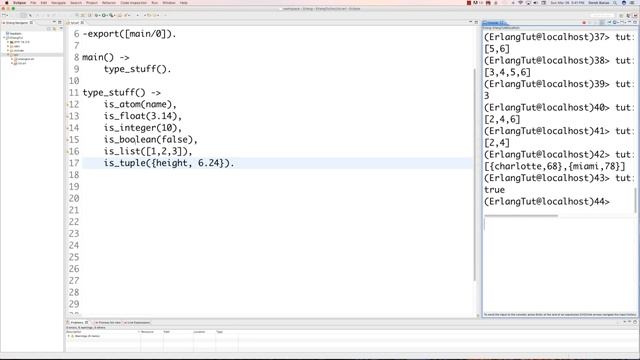The width and height of the screenshot is (640, 360).
Task: Minimize the Console view
Action: [x=630, y=22]
